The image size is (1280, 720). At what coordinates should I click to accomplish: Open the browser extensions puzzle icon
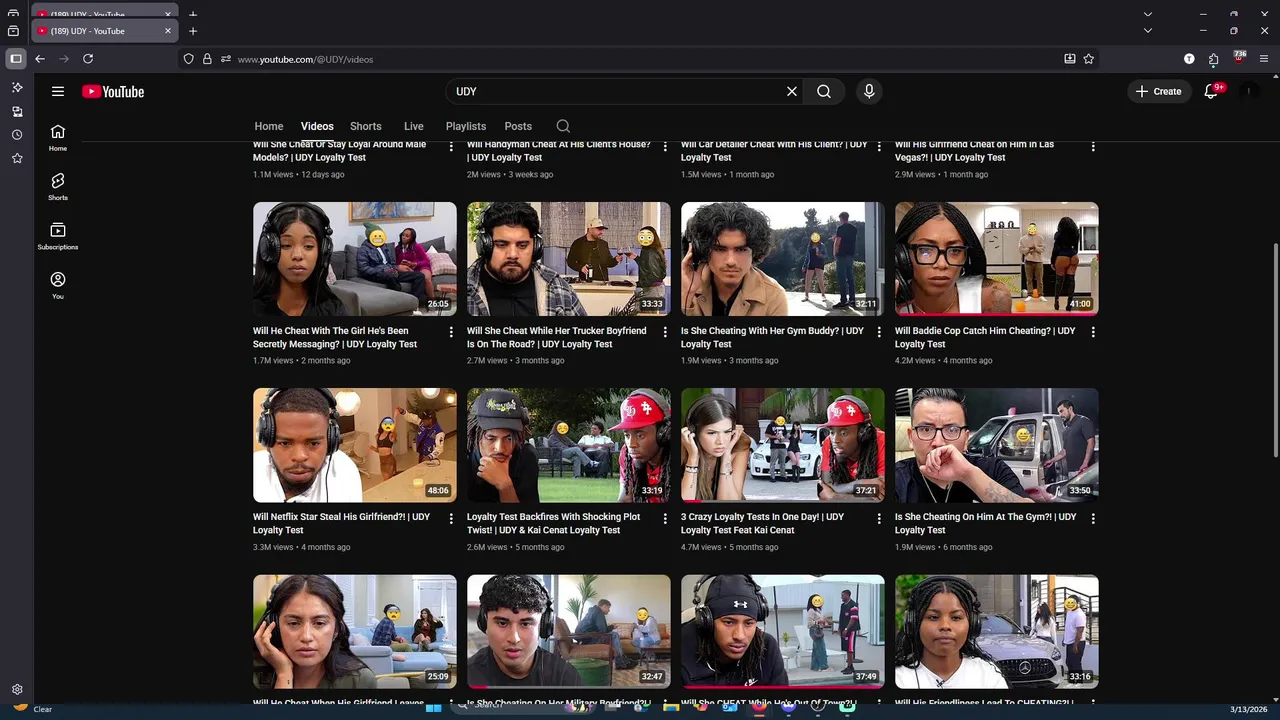click(x=1213, y=59)
